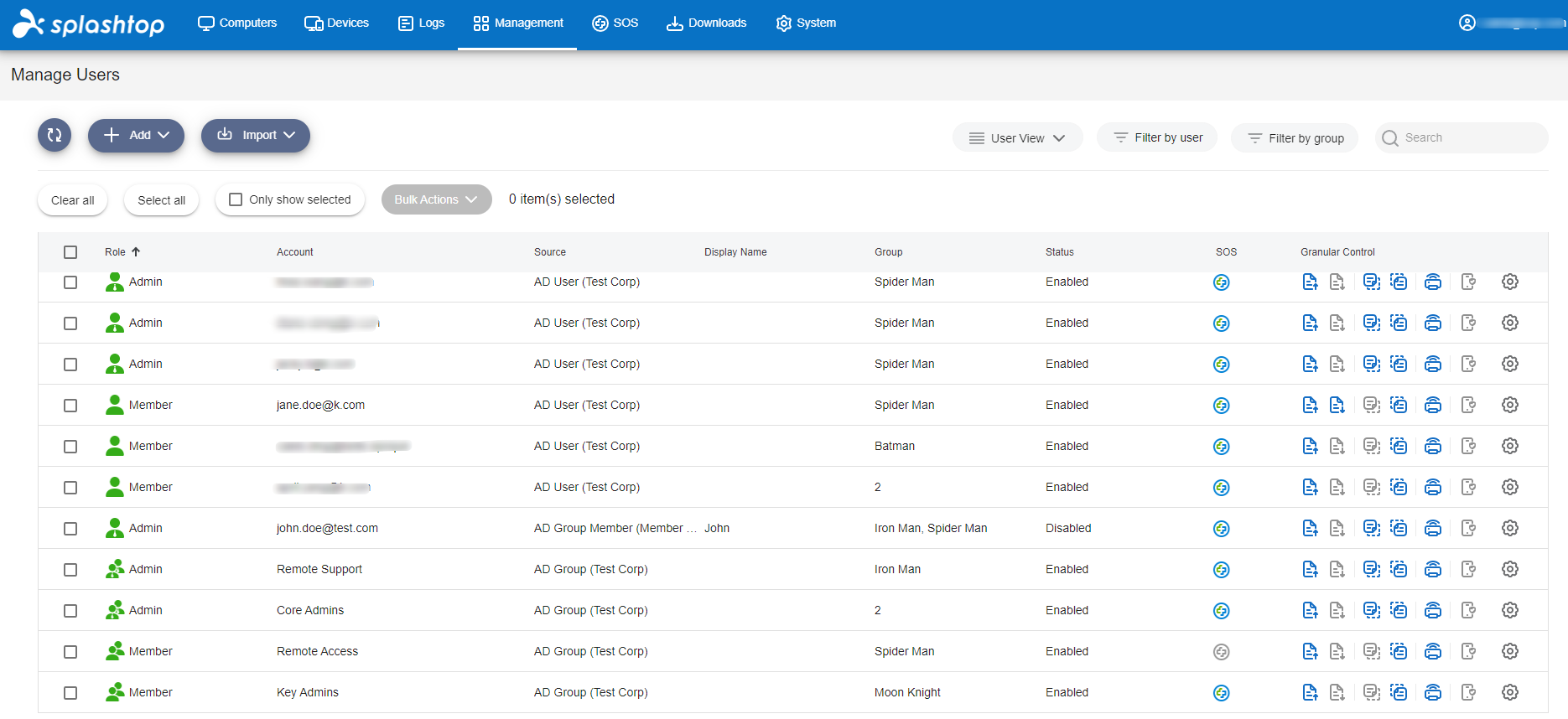This screenshot has width=1568, height=719.
Task: Click file upload icon for jane.doe@k.com
Action: pyautogui.click(x=1310, y=405)
